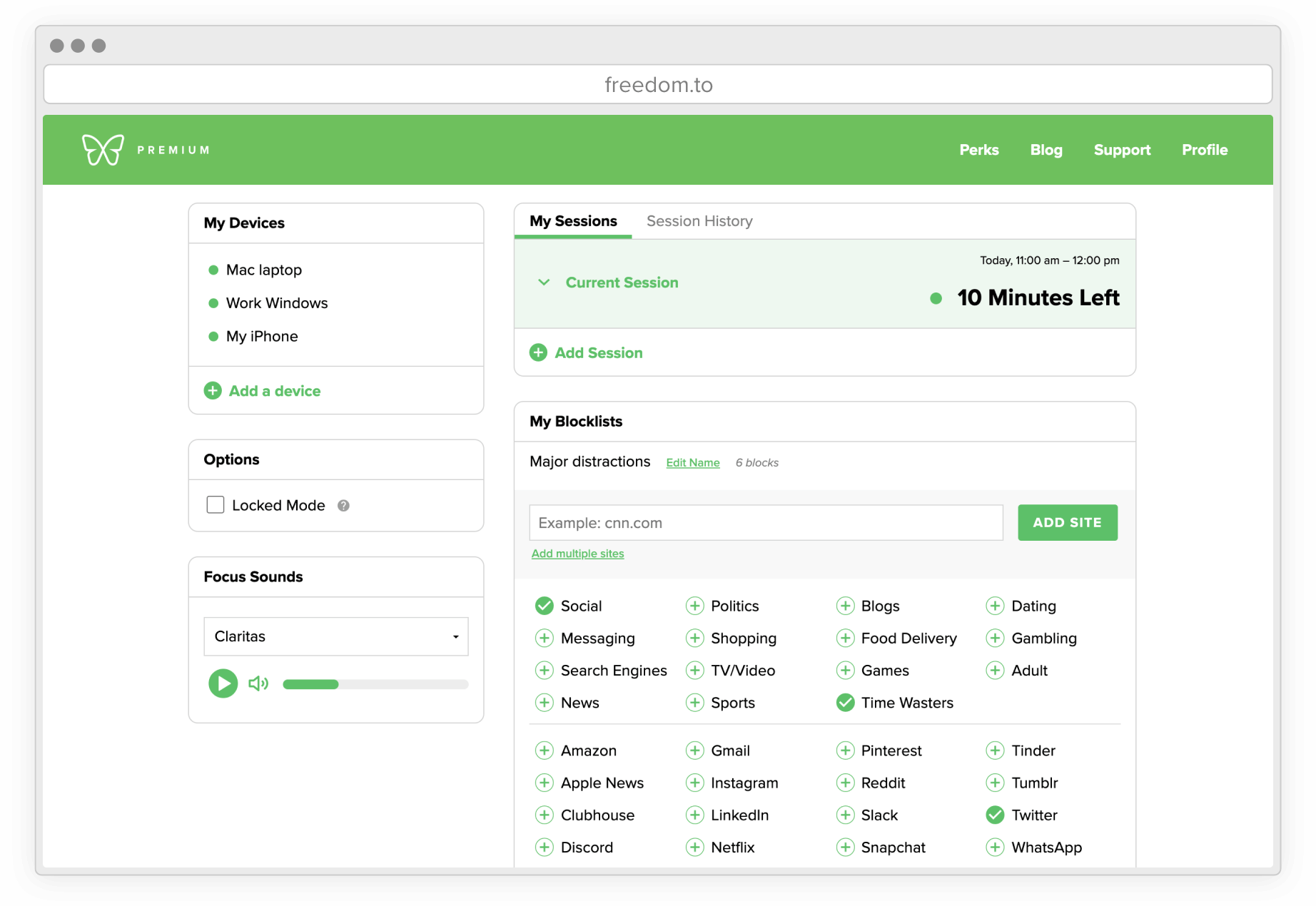Open the Perks menu
Image resolution: width=1316 pixels, height=906 pixels.
click(978, 150)
